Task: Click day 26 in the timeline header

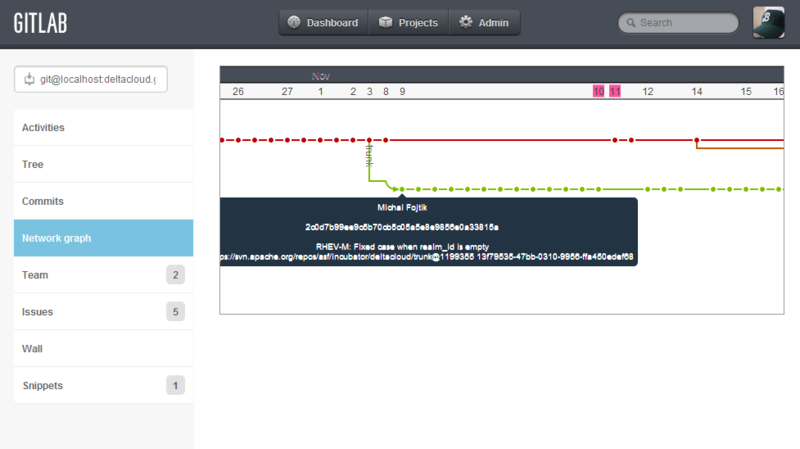Action: (238, 91)
